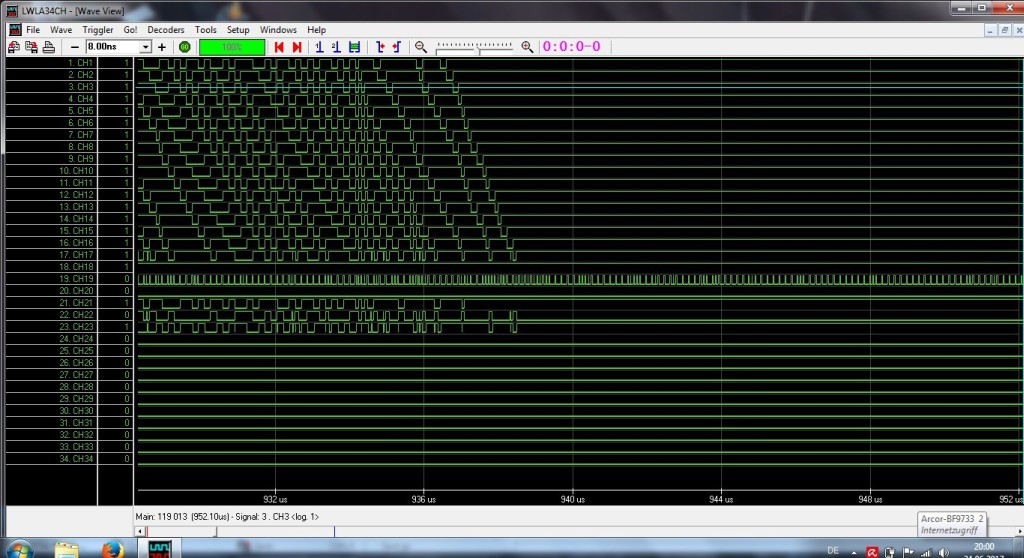Select the cursor 1 marker icon
Viewport: 1024px width, 558px height.
click(319, 47)
